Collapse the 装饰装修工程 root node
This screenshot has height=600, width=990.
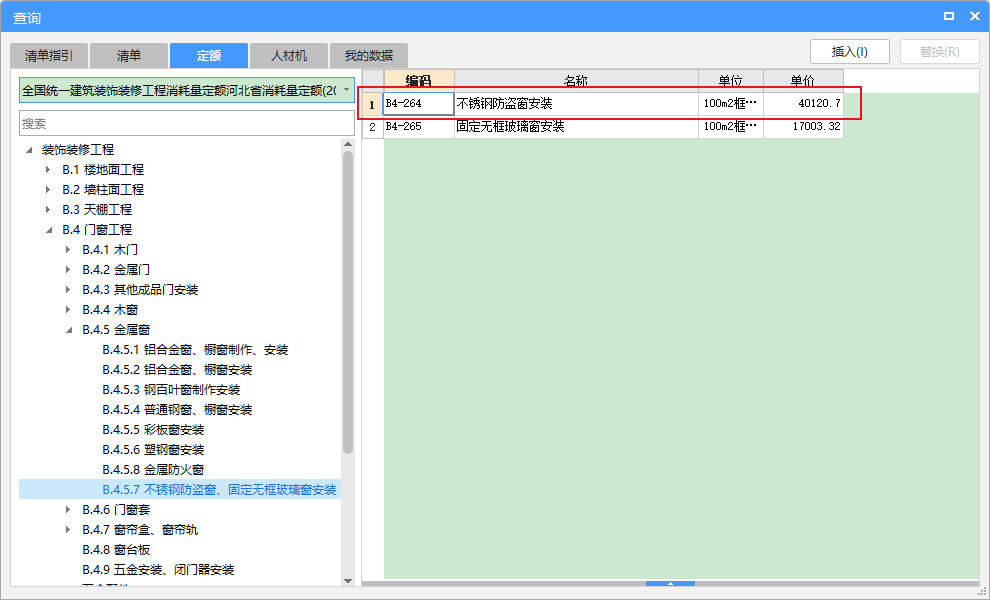tap(29, 150)
